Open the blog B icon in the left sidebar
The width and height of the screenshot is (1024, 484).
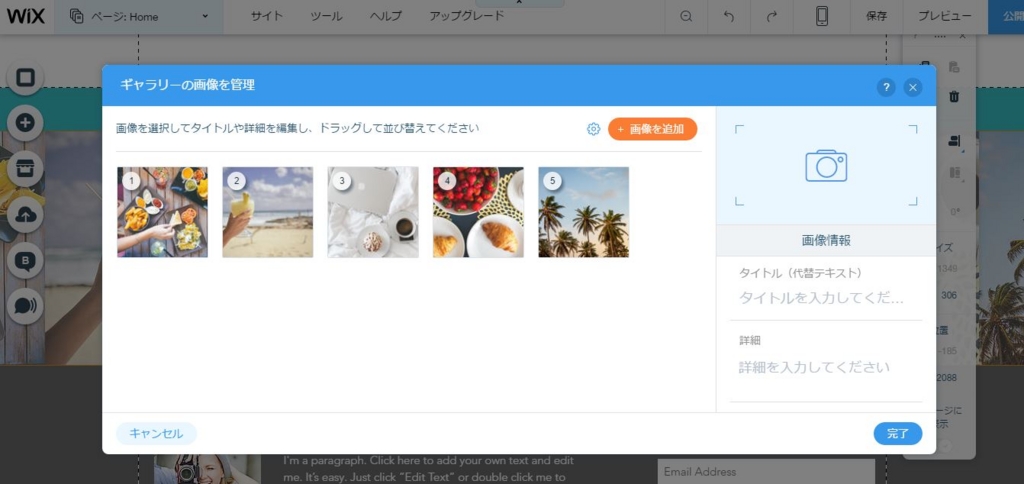coord(25,261)
